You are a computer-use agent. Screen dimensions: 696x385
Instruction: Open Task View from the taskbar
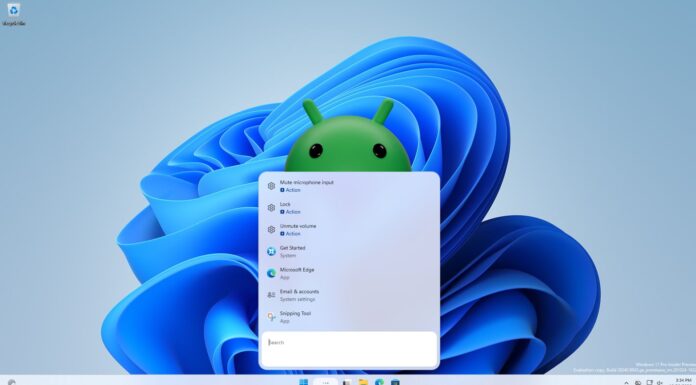[347, 382]
